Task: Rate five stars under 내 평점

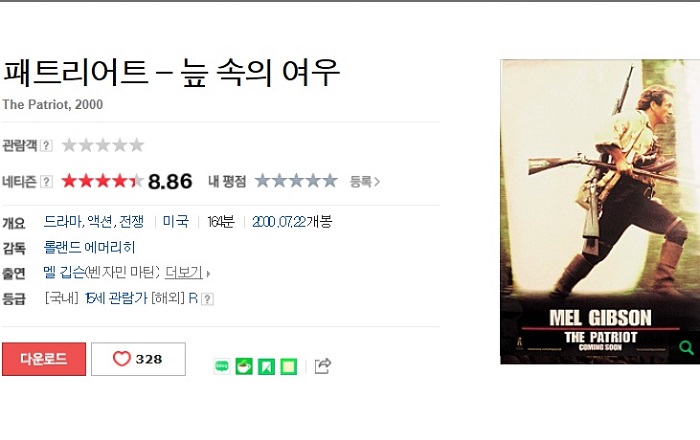Action: pos(330,181)
